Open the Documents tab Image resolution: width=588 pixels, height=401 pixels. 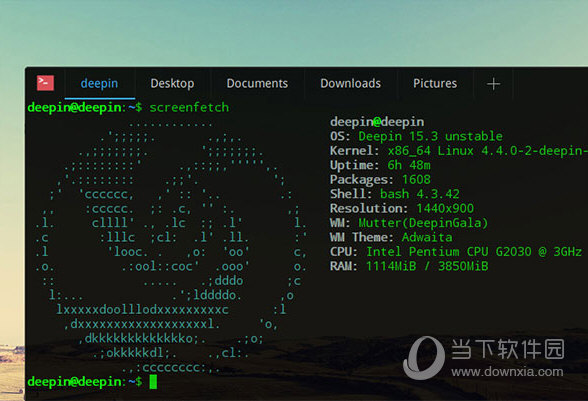(257, 83)
